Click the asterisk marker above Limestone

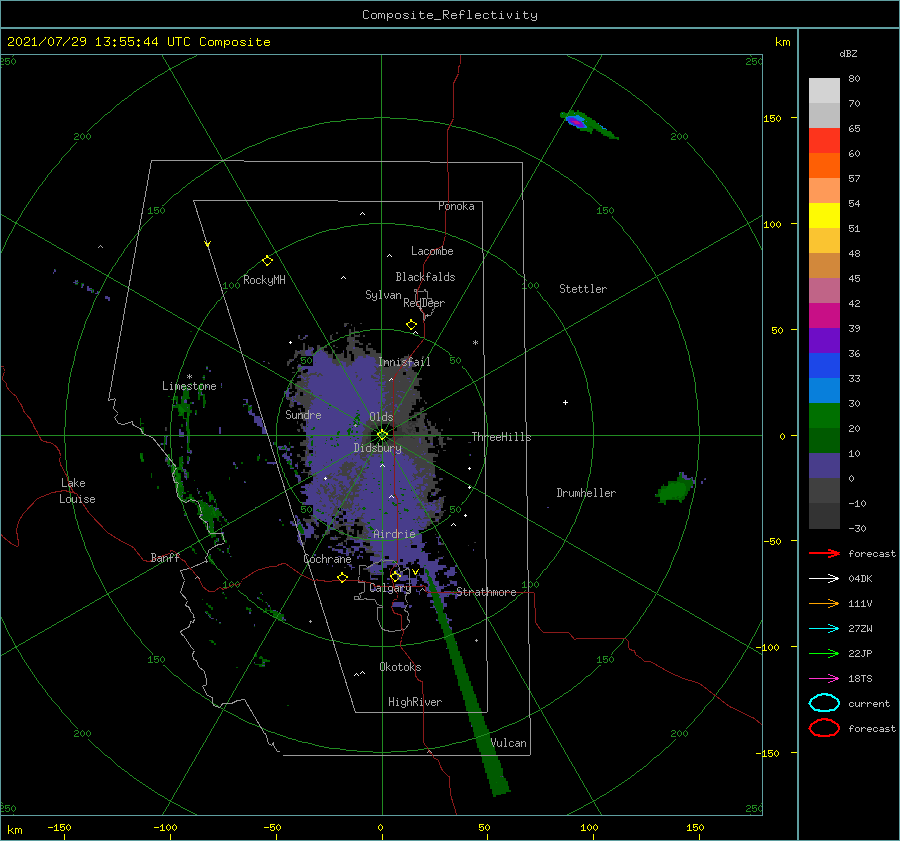(x=189, y=377)
